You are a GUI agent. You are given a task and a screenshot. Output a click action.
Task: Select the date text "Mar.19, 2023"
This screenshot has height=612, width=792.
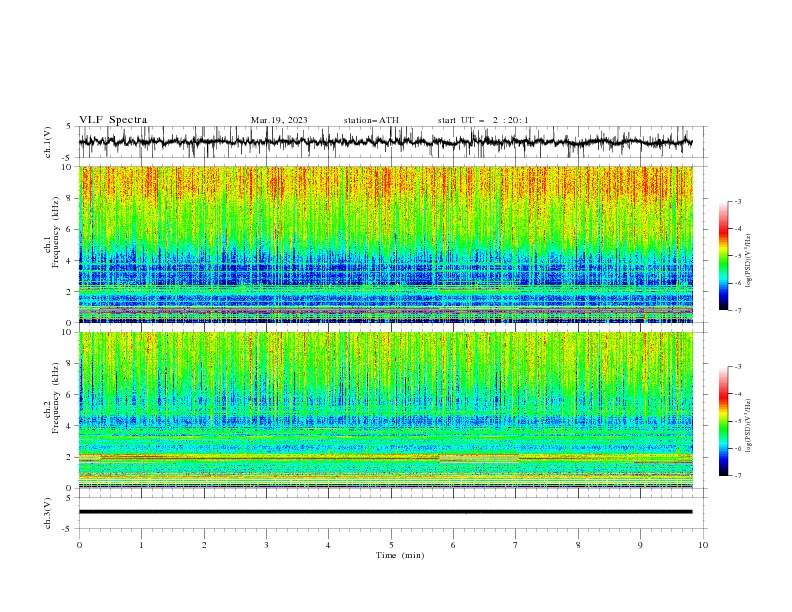279,120
